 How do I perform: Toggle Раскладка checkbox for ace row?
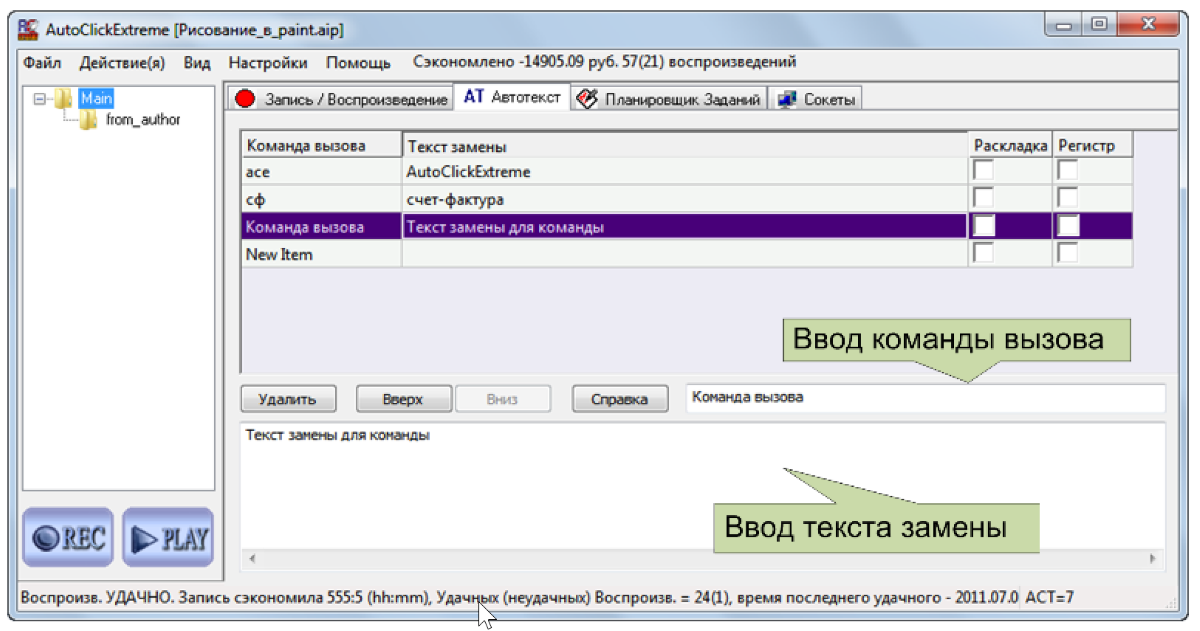point(984,171)
